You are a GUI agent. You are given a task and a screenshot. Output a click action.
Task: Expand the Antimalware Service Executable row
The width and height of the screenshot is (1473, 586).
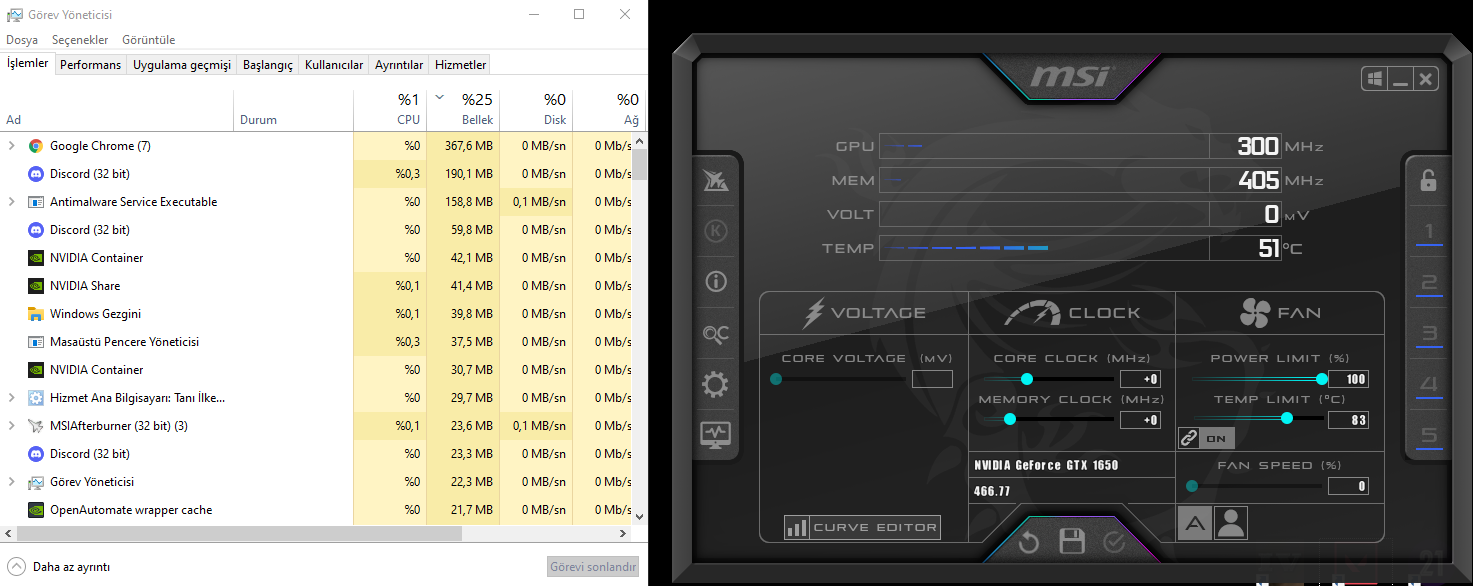click(12, 202)
